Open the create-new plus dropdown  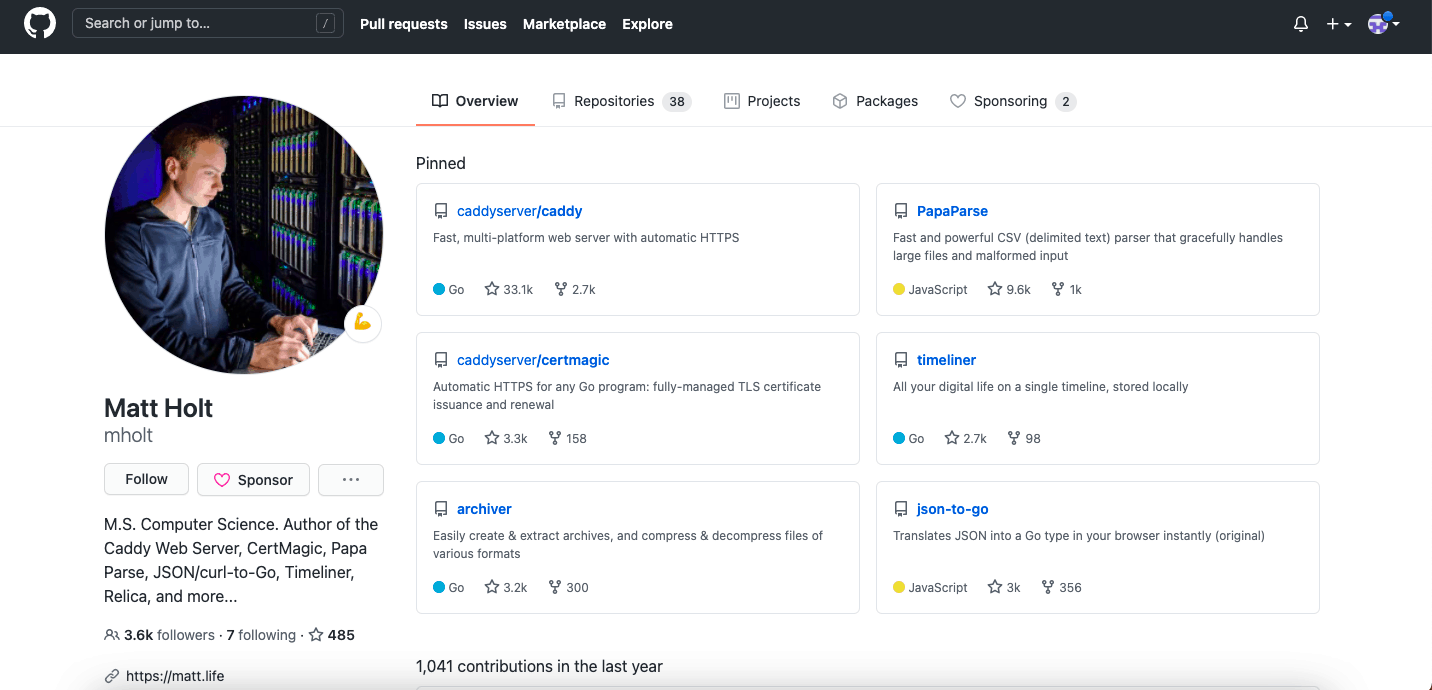[x=1337, y=23]
